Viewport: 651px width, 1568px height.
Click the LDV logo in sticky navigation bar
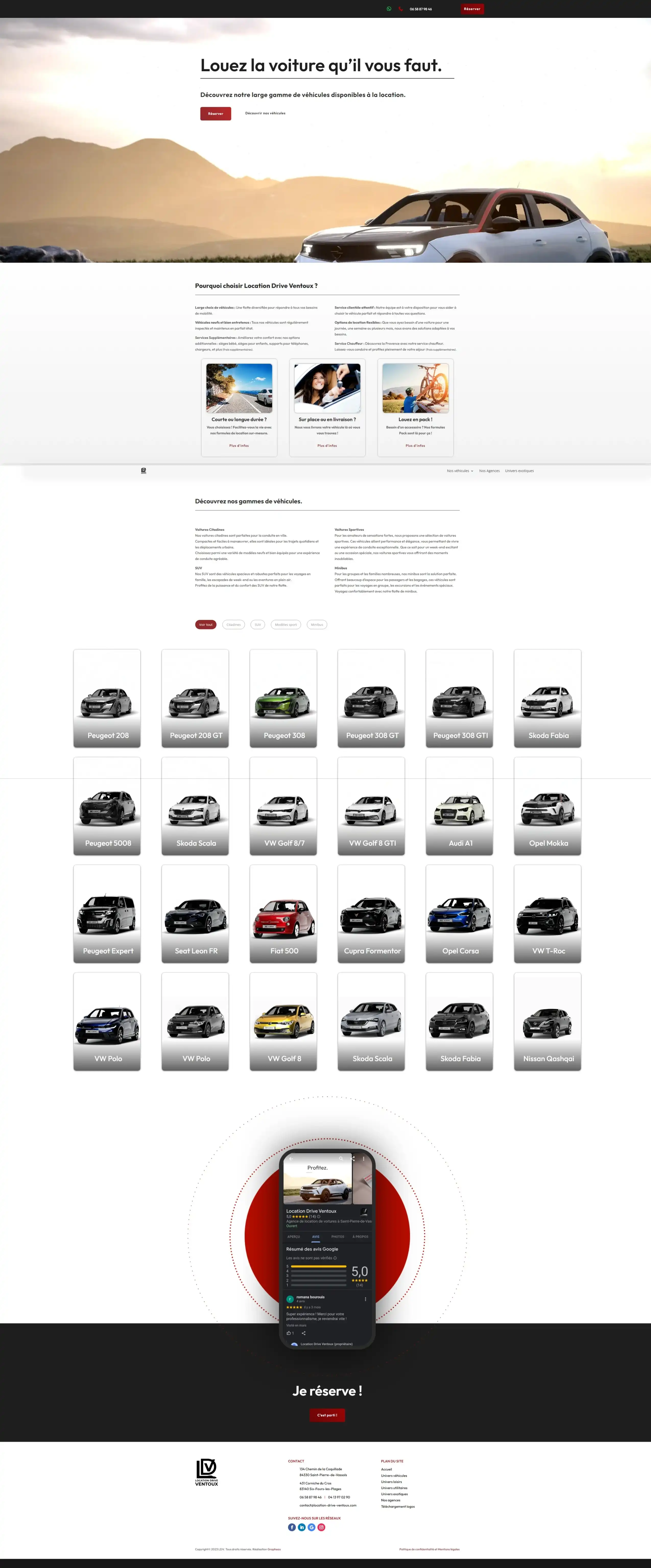tap(144, 471)
